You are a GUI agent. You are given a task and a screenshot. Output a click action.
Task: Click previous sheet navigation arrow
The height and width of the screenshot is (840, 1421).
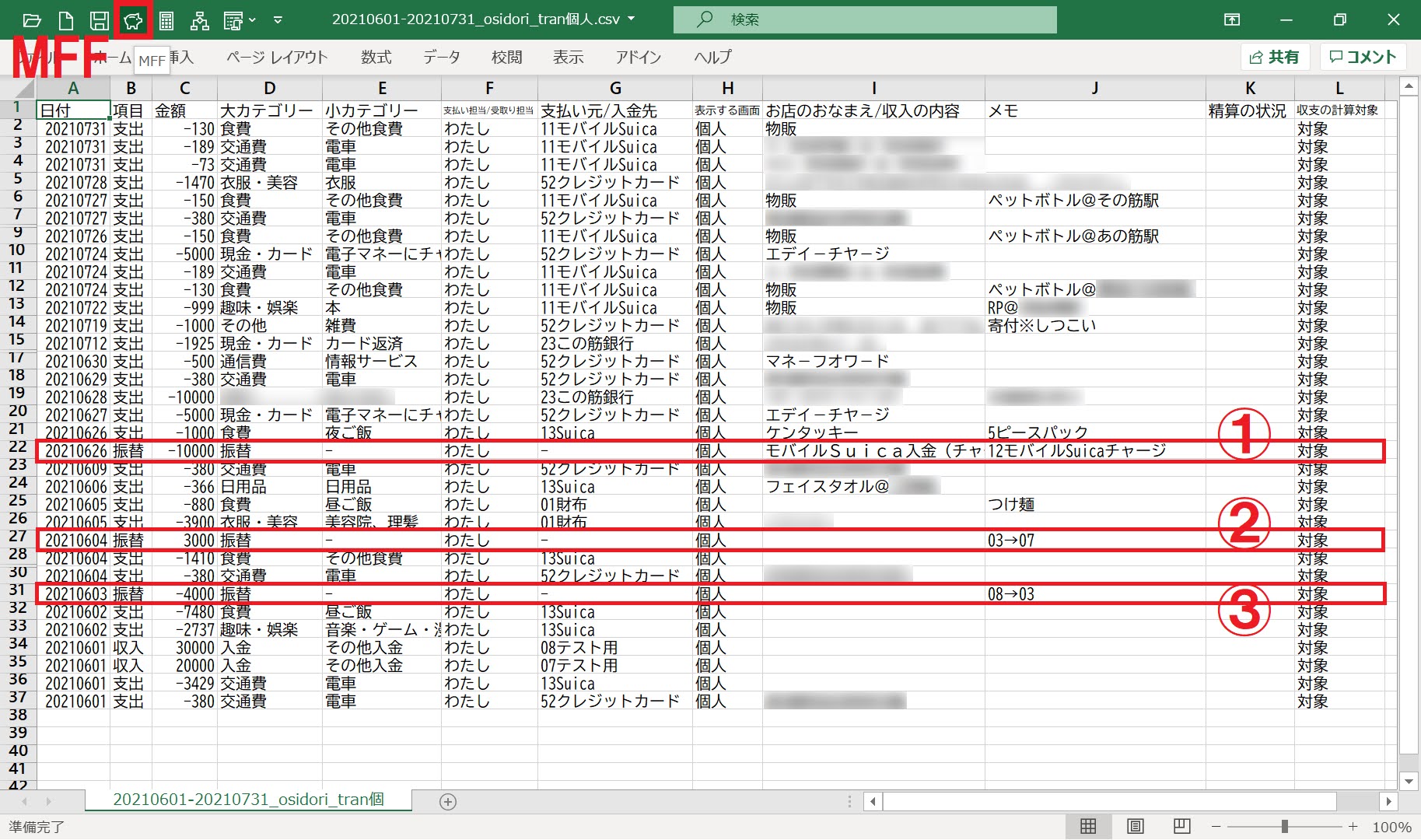25,800
